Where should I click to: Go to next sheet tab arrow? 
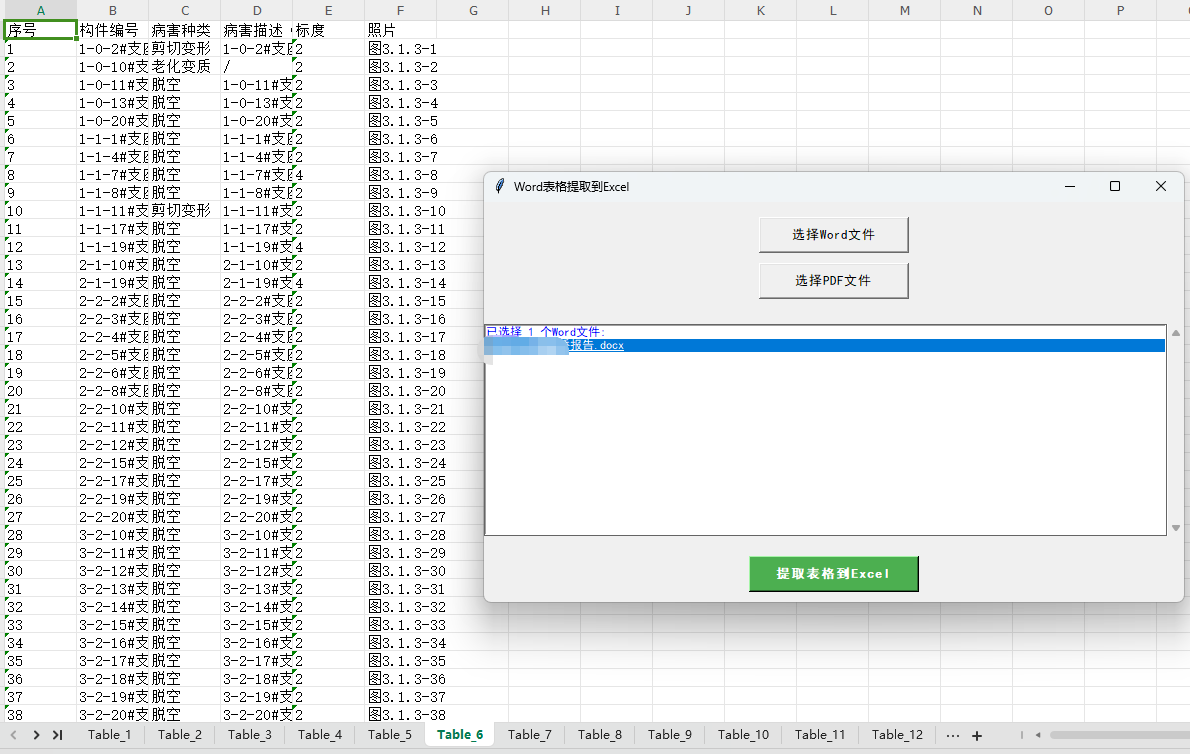(36, 735)
